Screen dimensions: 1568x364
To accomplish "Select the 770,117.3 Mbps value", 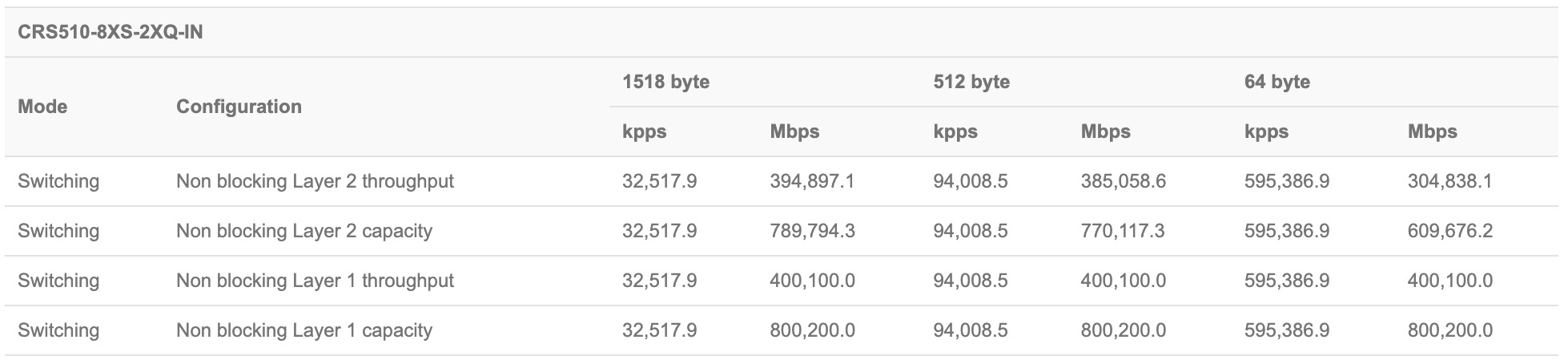I will 1122,231.
